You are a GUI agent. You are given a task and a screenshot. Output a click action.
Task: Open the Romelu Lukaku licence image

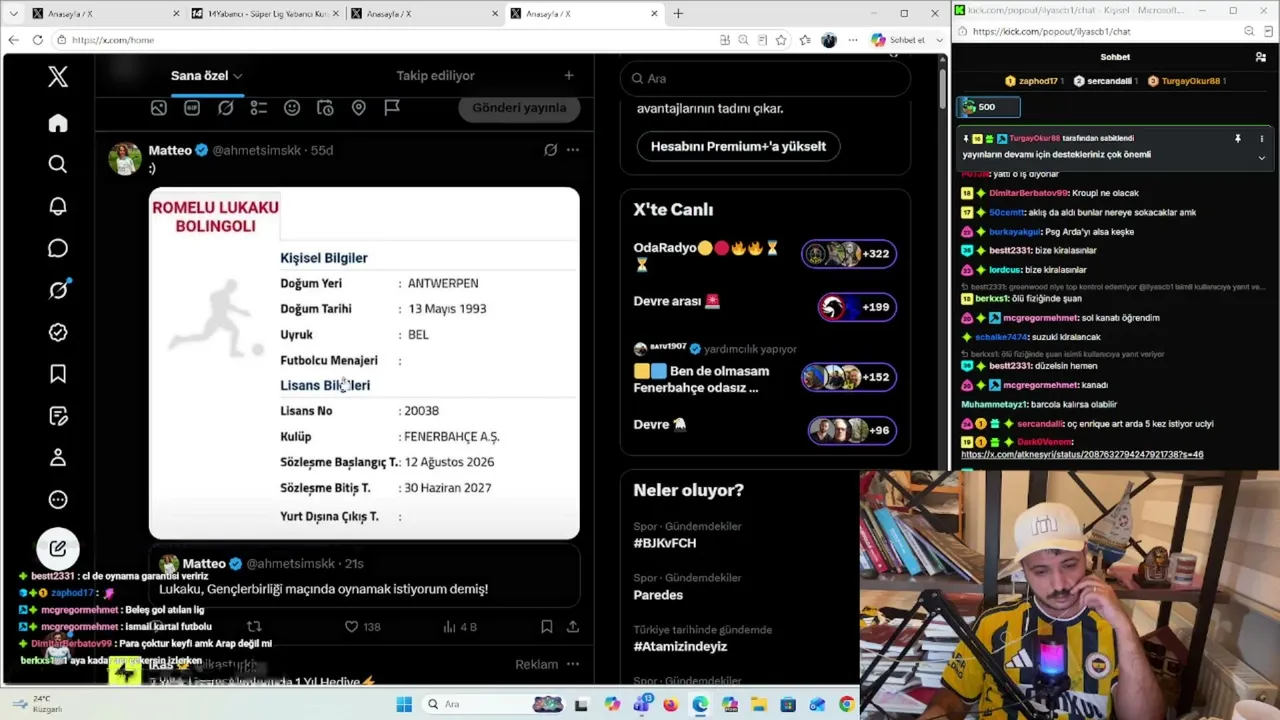coord(364,363)
